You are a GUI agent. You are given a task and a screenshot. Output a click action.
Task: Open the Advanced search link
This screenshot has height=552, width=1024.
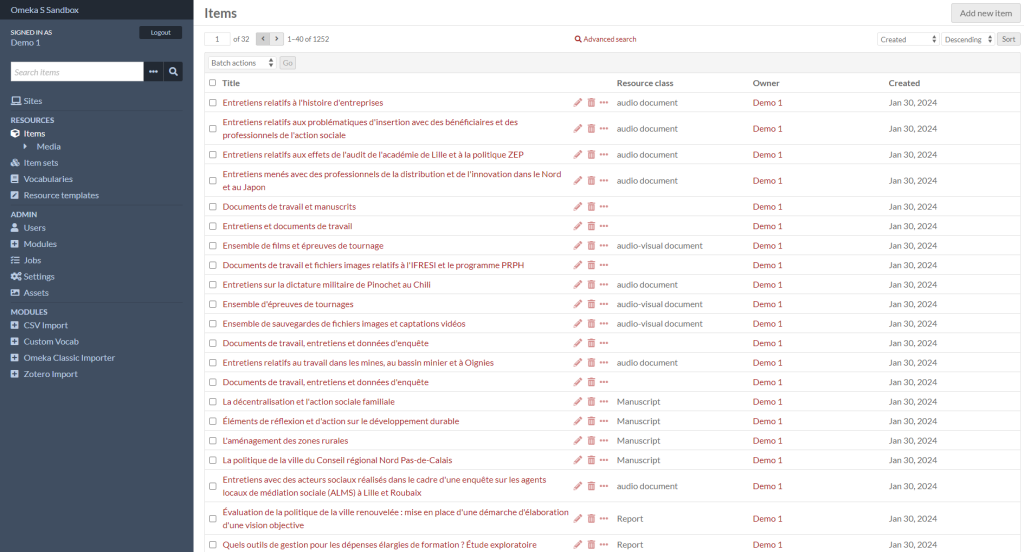click(605, 39)
